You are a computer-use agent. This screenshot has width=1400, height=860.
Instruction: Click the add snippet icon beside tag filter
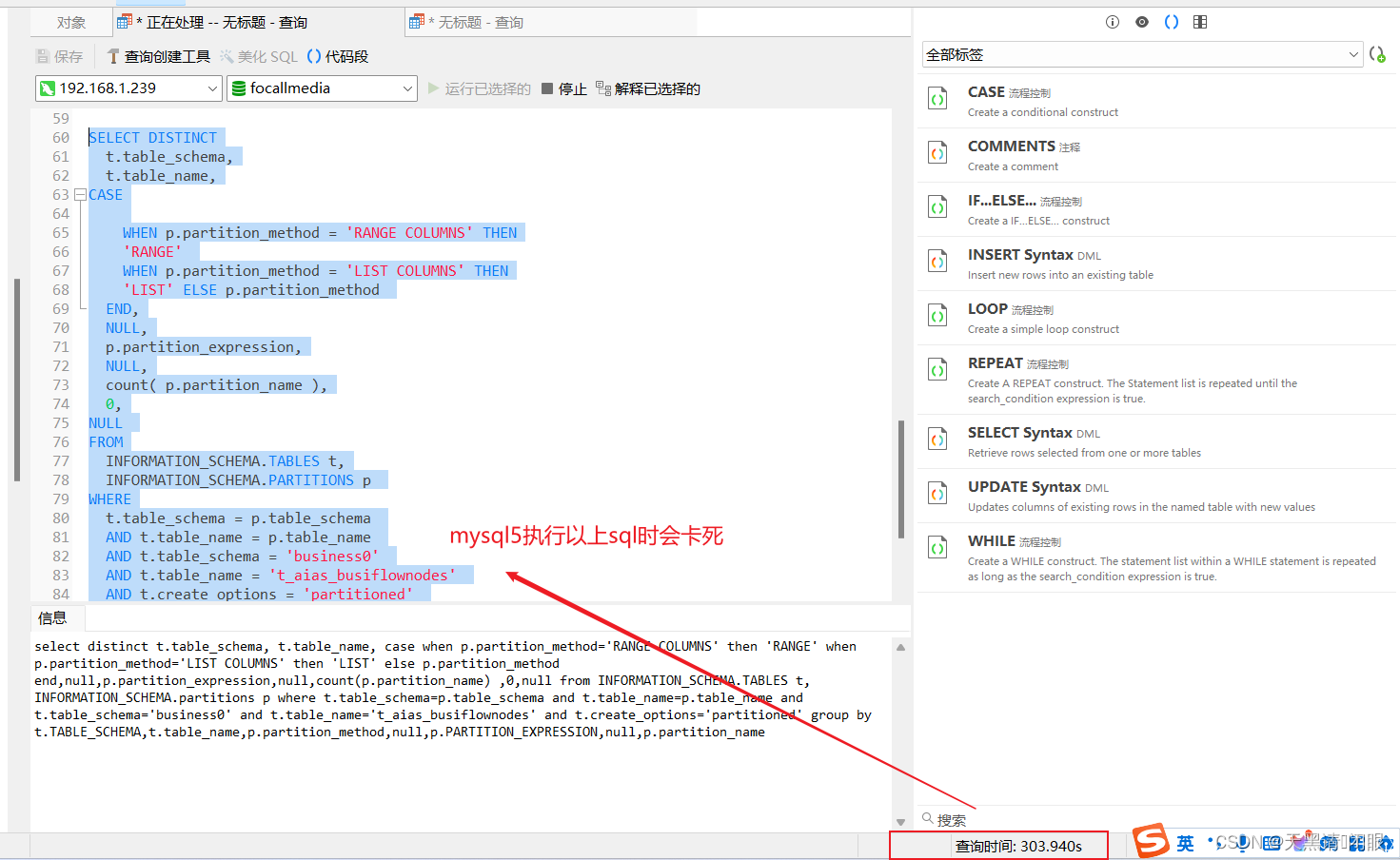click(x=1377, y=54)
